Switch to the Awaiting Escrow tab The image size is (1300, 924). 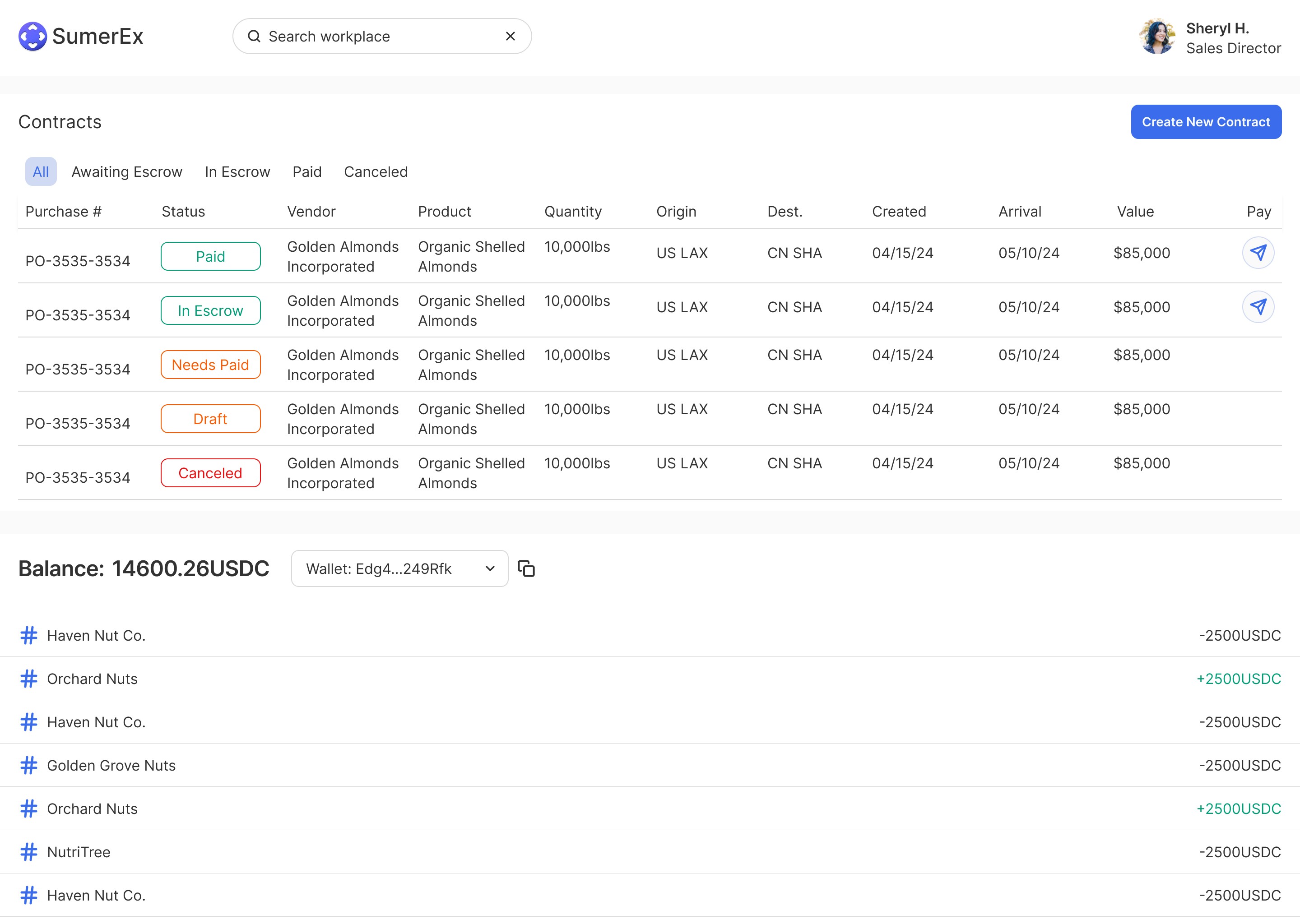pos(126,172)
